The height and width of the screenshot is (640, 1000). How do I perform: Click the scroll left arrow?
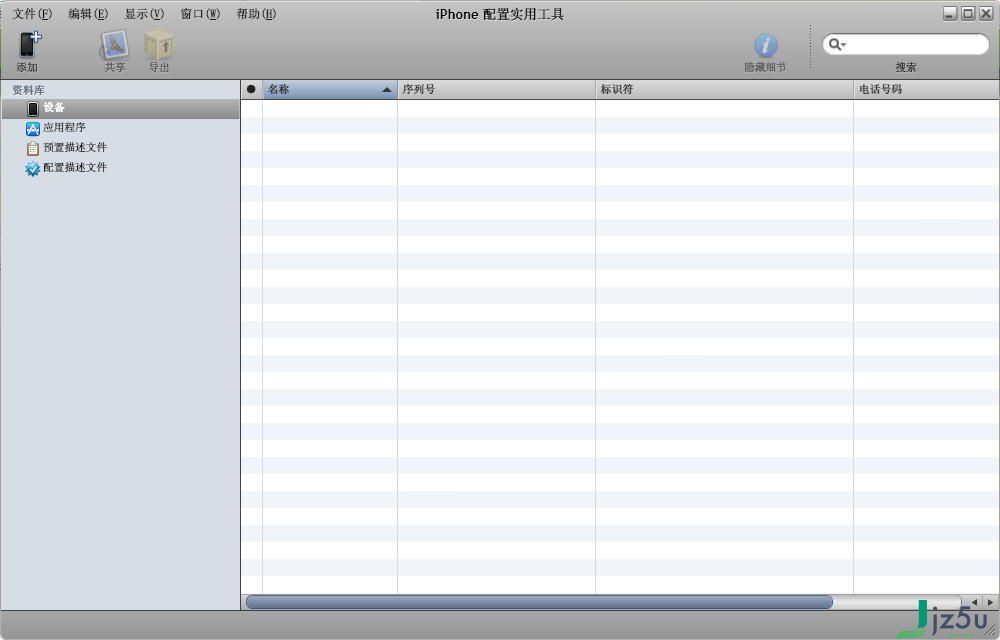point(974,602)
